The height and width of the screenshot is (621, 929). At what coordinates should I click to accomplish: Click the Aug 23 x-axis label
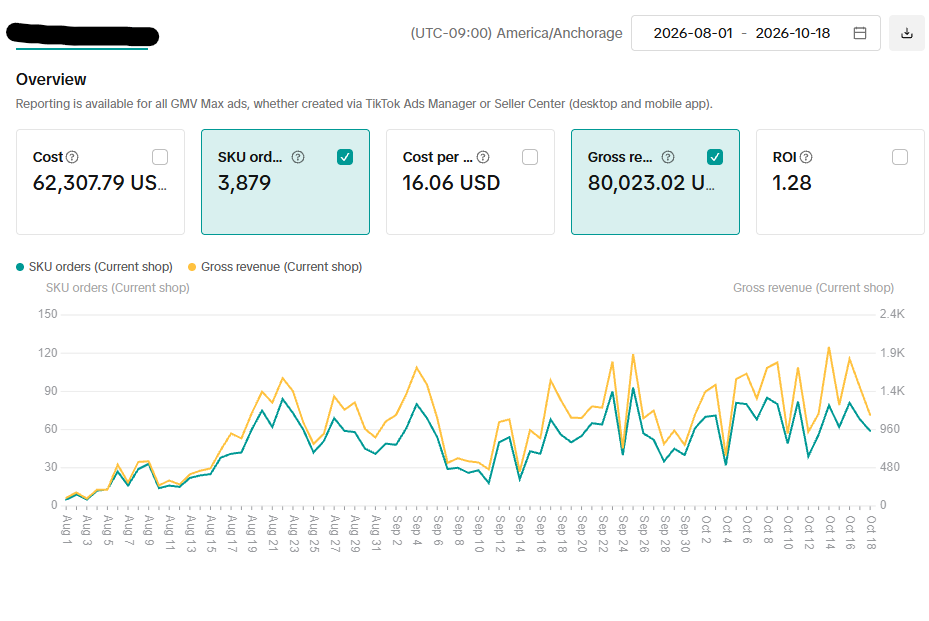[x=293, y=533]
